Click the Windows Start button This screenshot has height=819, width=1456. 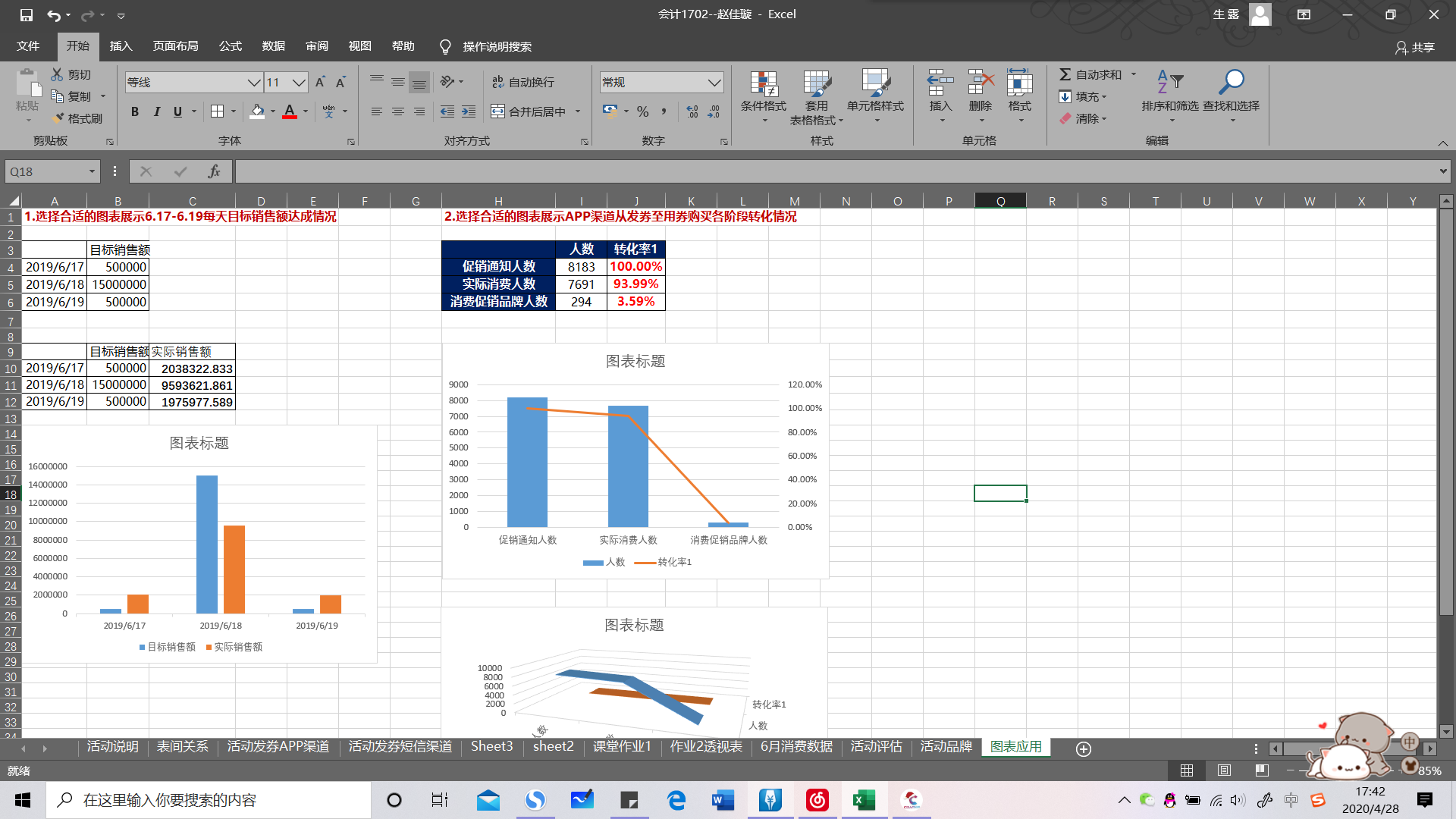(23, 800)
